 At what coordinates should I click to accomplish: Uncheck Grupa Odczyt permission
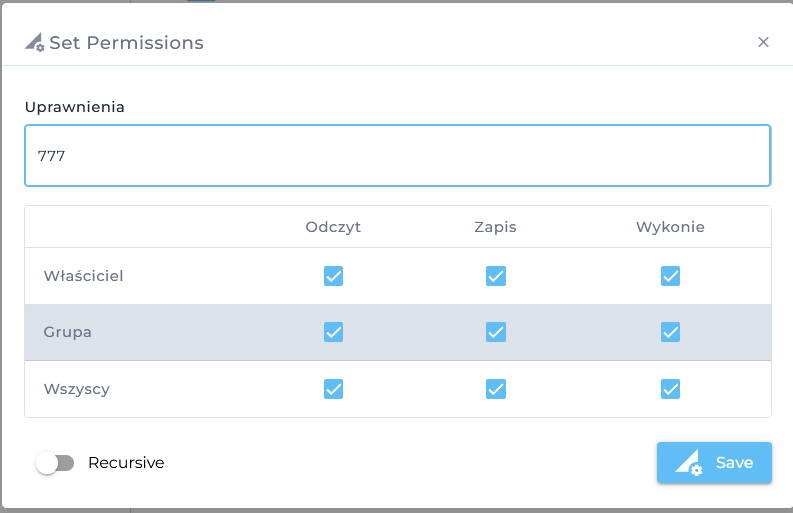tap(333, 332)
